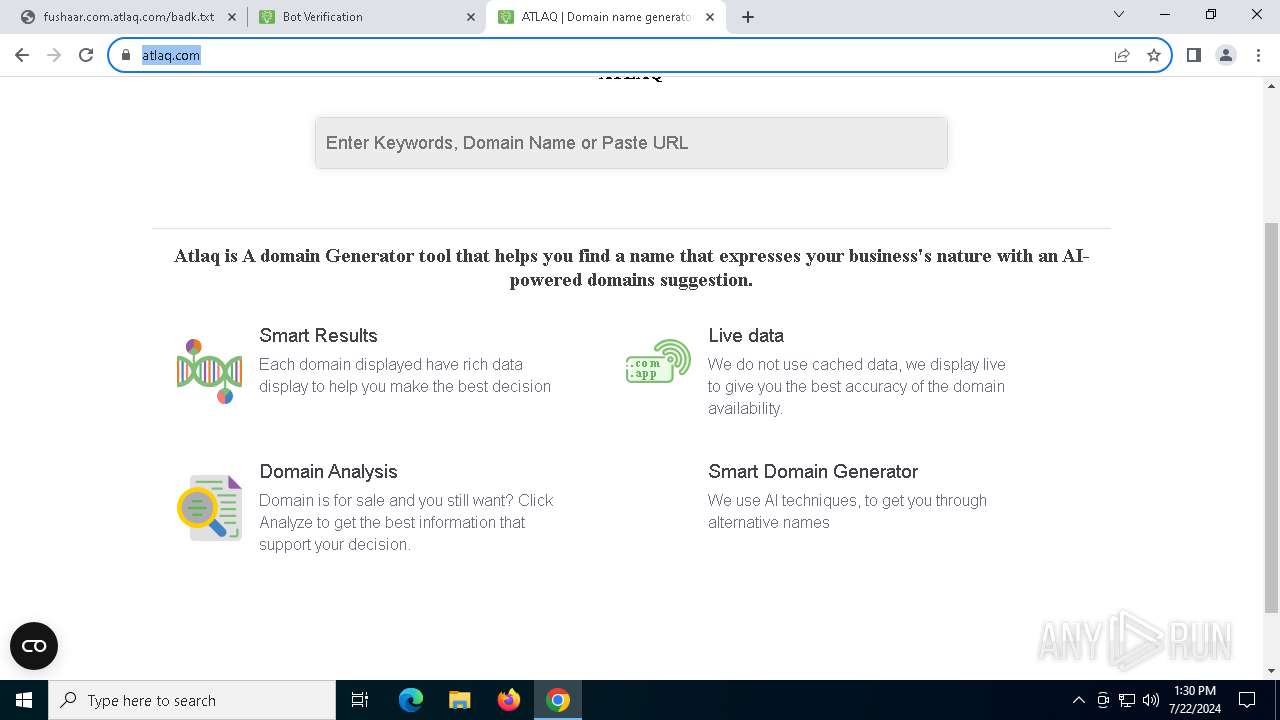Switch to the Bot Verification tab

(368, 17)
